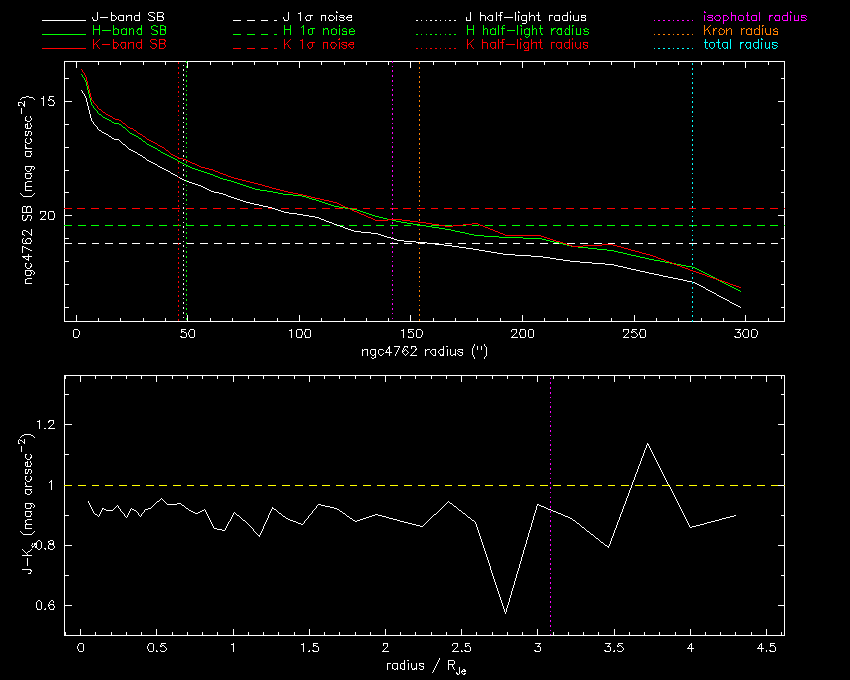The height and width of the screenshot is (680, 850).
Task: Click the 'H-band SB' legend label
Action: point(129,30)
